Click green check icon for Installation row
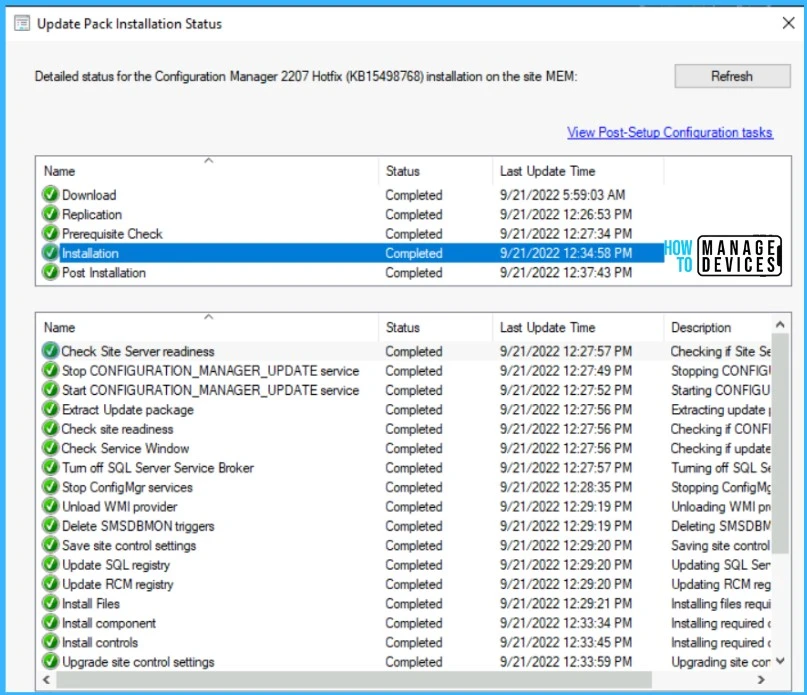 pyautogui.click(x=50, y=253)
